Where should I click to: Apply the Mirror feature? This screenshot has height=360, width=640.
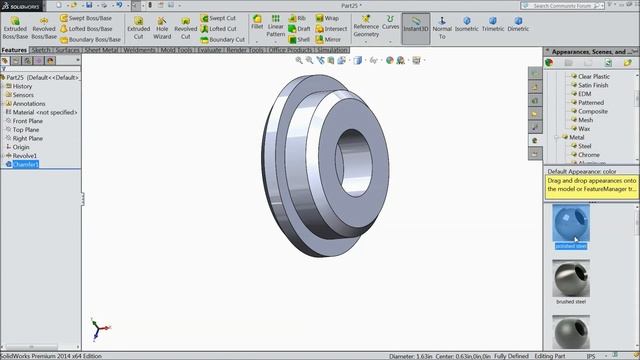pyautogui.click(x=328, y=40)
